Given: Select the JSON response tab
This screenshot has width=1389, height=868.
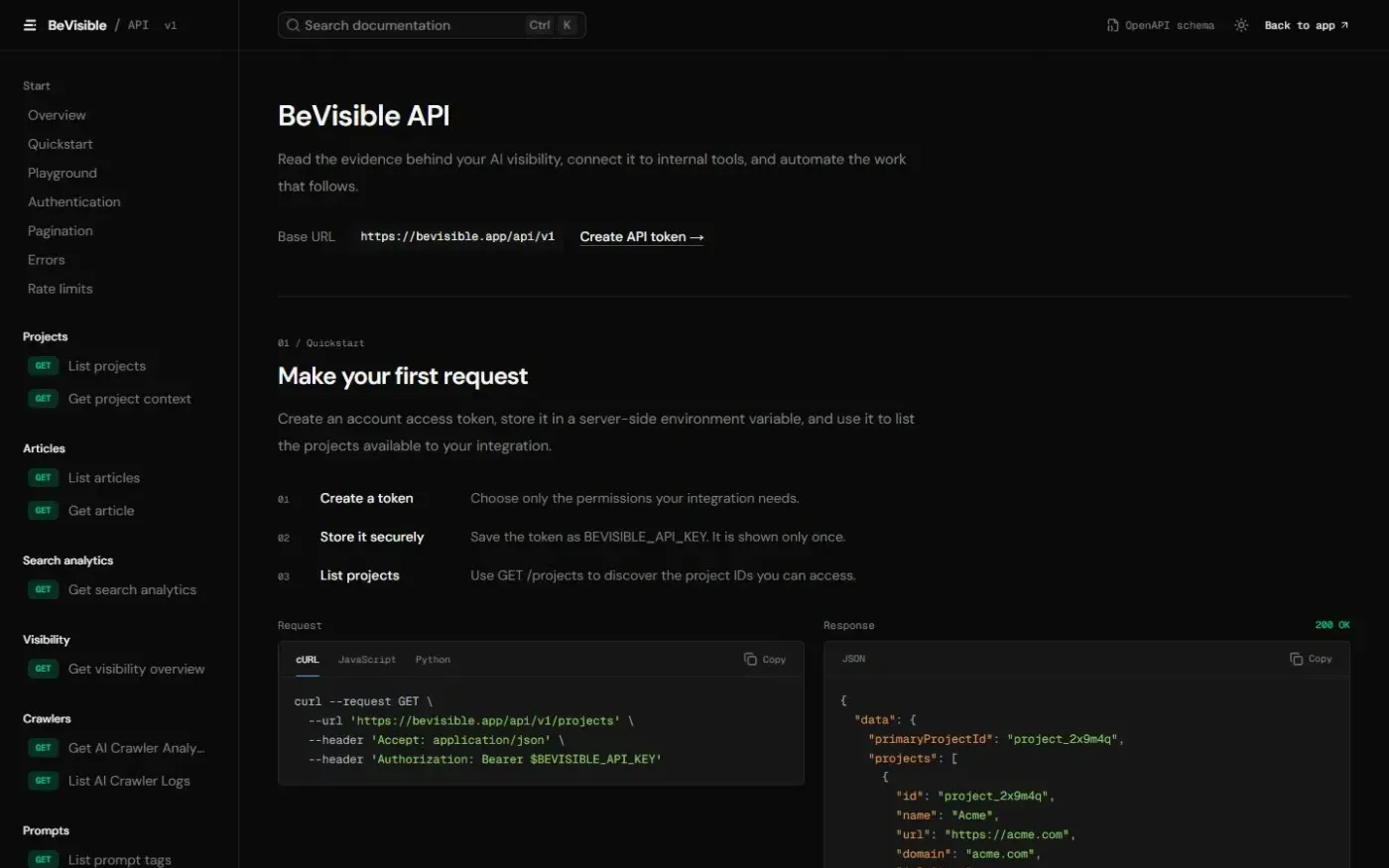Looking at the screenshot, I should click(853, 659).
